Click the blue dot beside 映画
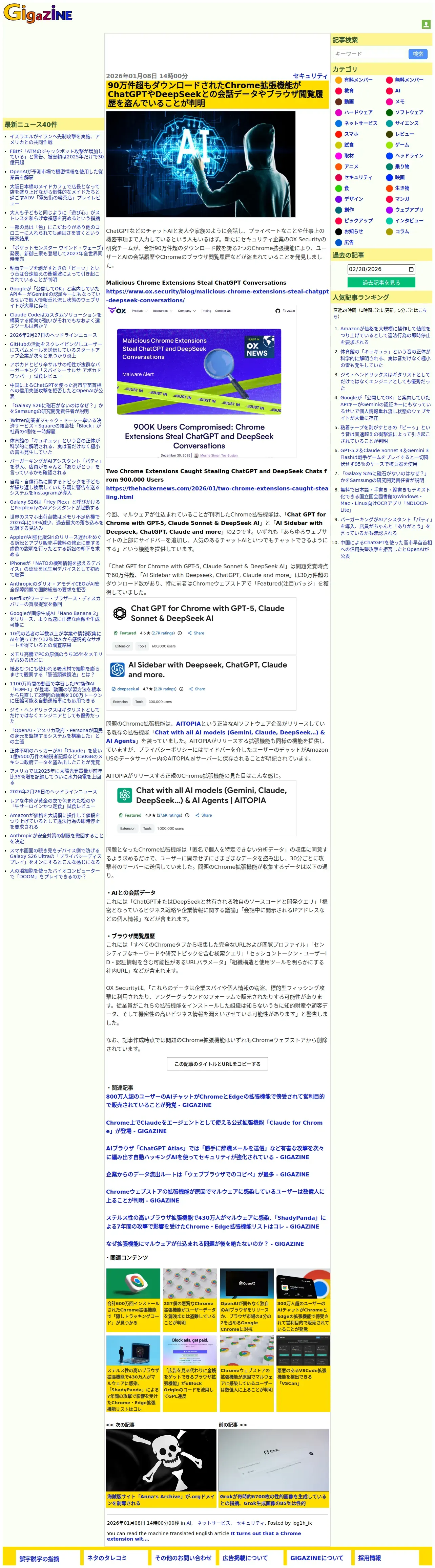The width and height of the screenshot is (435, 1568). click(x=389, y=177)
